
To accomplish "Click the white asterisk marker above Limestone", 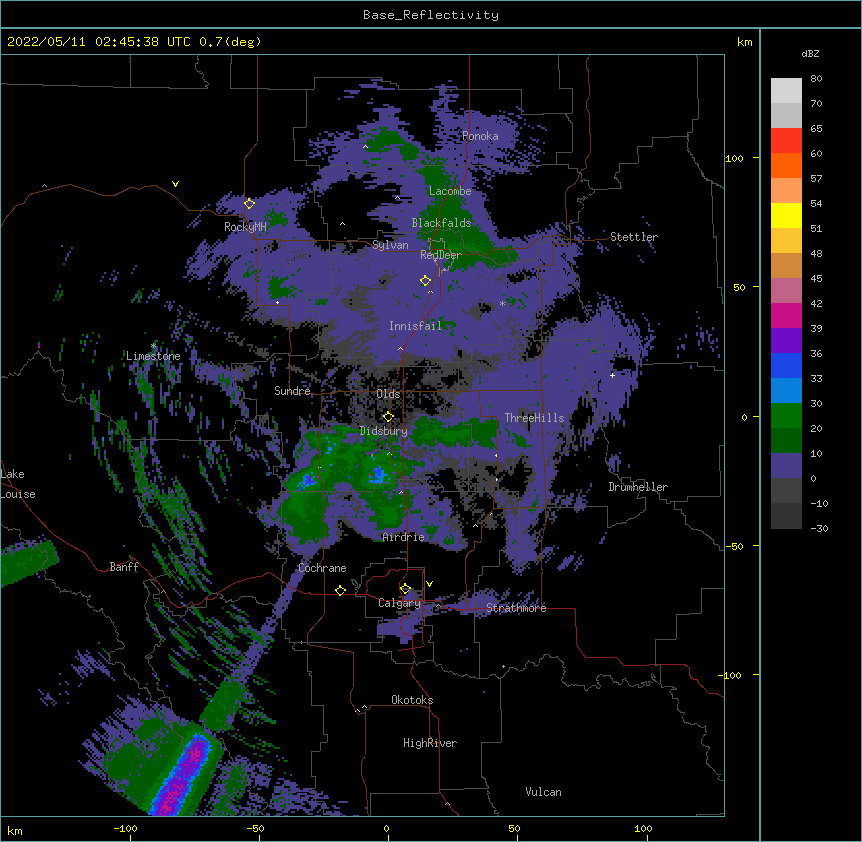I will pyautogui.click(x=153, y=346).
